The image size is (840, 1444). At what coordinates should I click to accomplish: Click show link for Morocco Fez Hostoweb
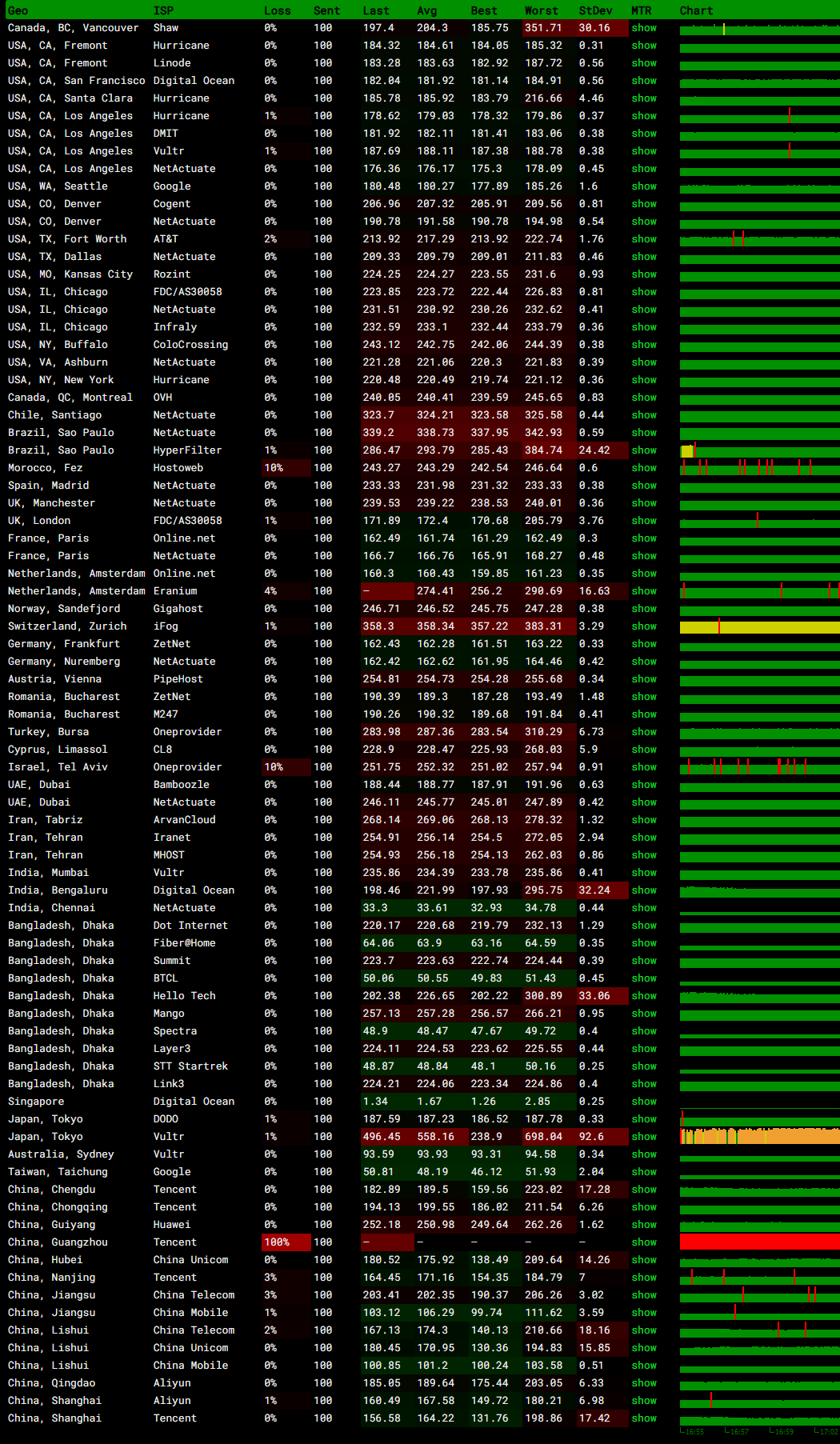[x=643, y=468]
